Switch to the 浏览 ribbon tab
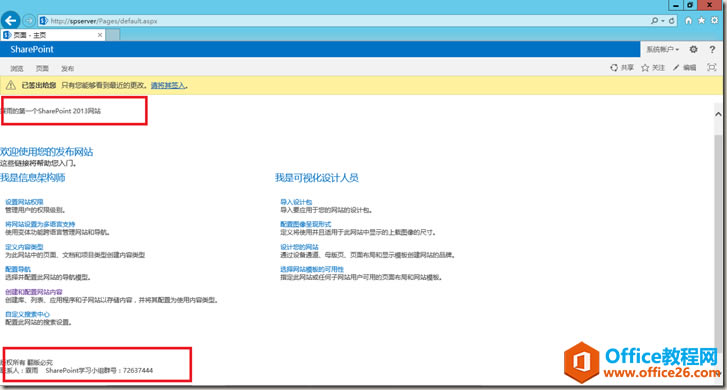The height and width of the screenshot is (390, 727). (17, 68)
